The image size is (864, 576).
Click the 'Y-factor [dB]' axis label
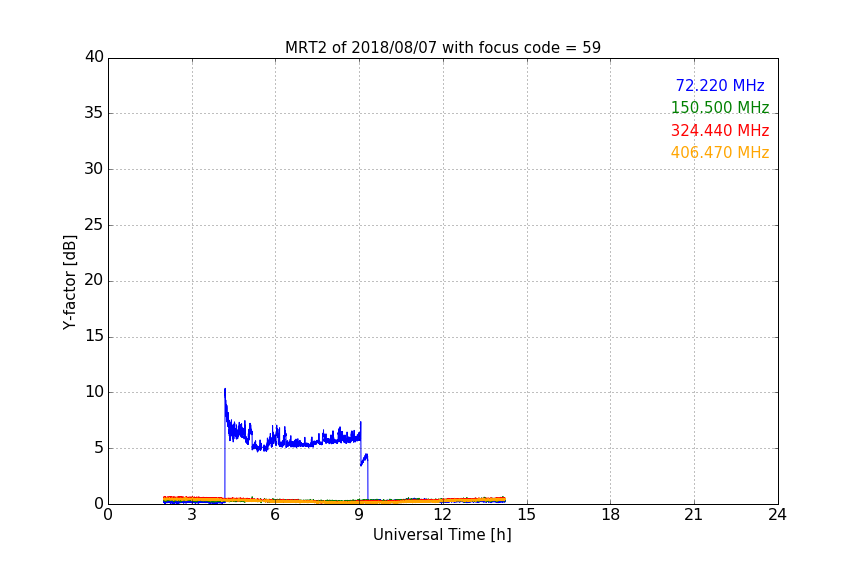coord(69,282)
